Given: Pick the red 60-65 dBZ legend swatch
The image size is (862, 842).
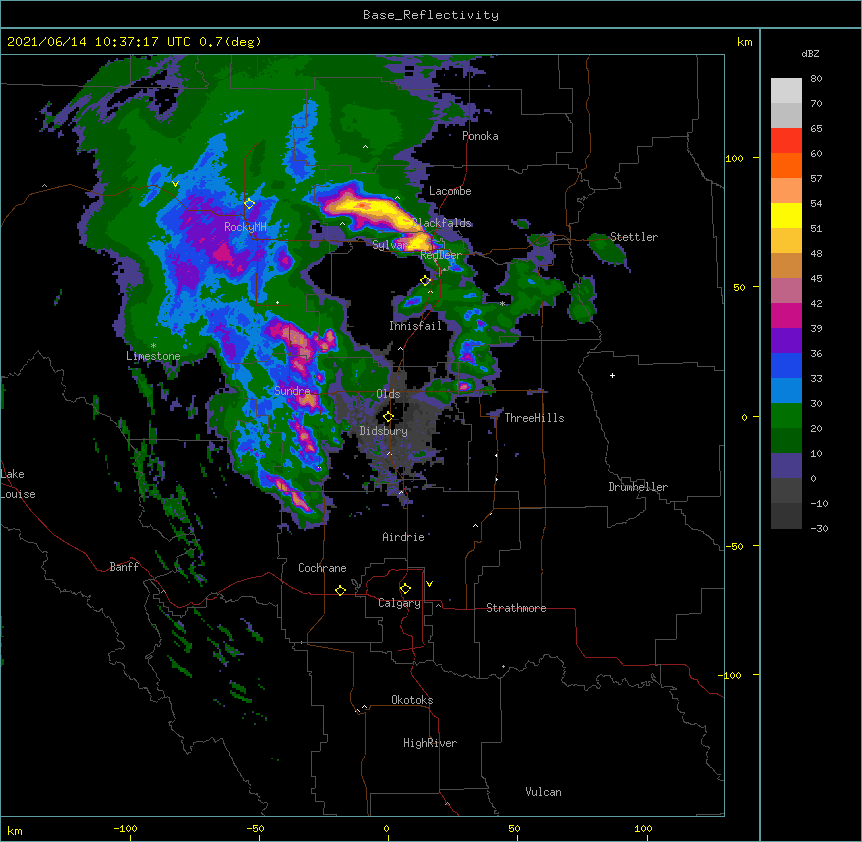Looking at the screenshot, I should [786, 141].
